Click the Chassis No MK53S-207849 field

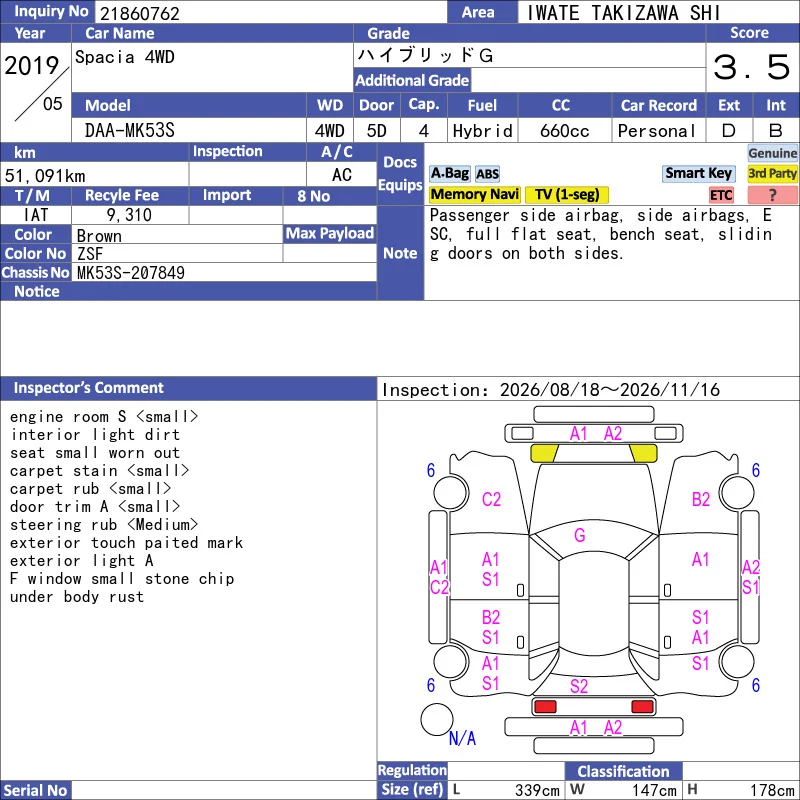pos(224,273)
